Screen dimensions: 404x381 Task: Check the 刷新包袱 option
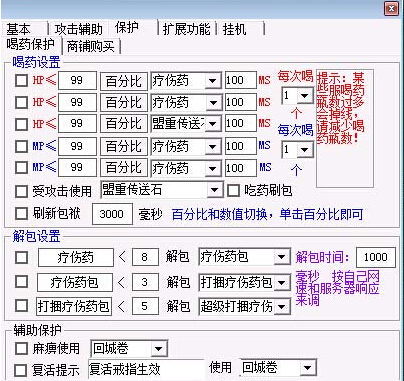pyautogui.click(x=21, y=213)
